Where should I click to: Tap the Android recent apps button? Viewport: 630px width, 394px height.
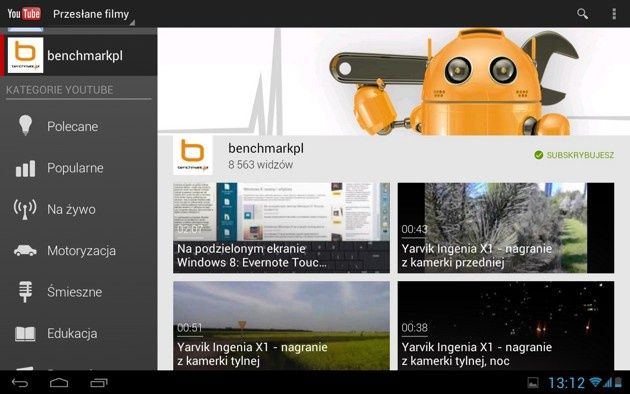tap(99, 383)
